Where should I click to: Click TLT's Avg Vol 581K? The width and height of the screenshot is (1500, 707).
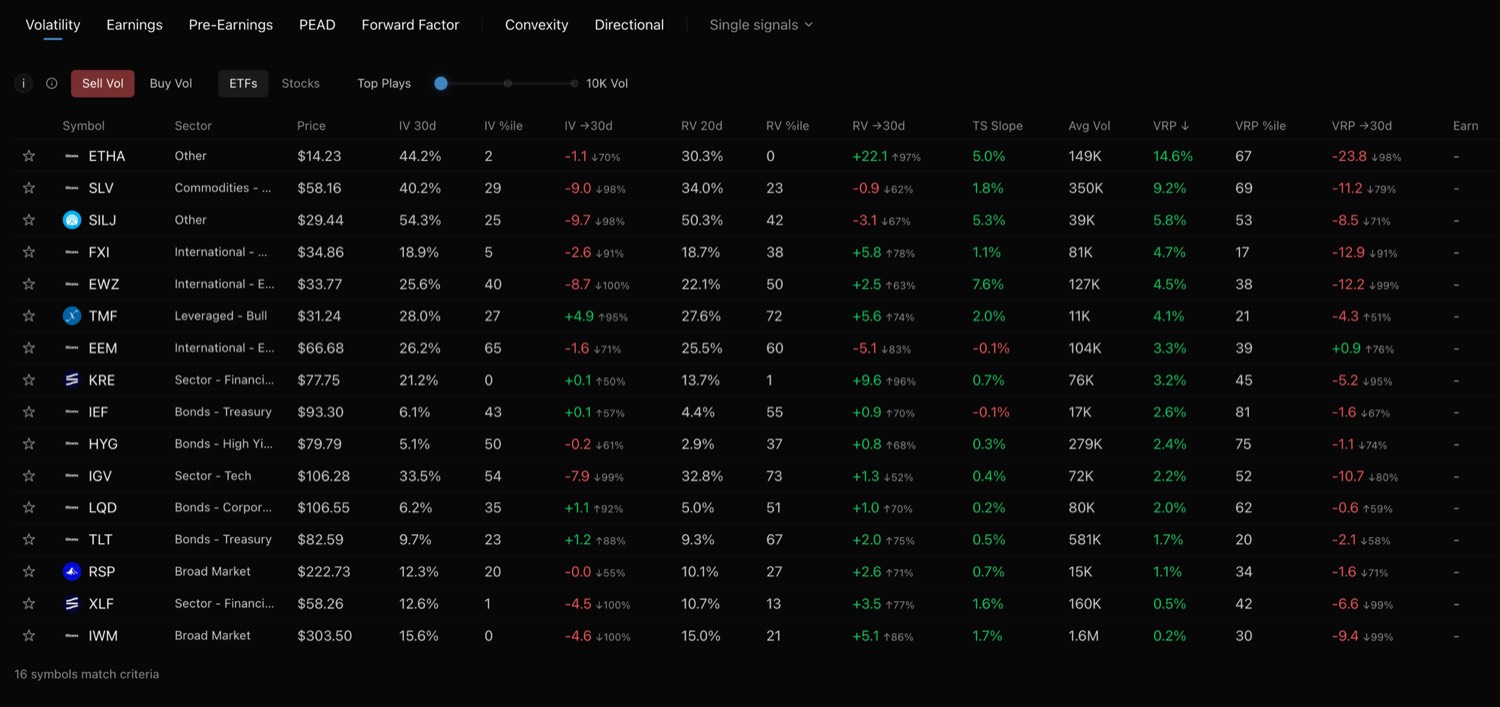point(1085,540)
